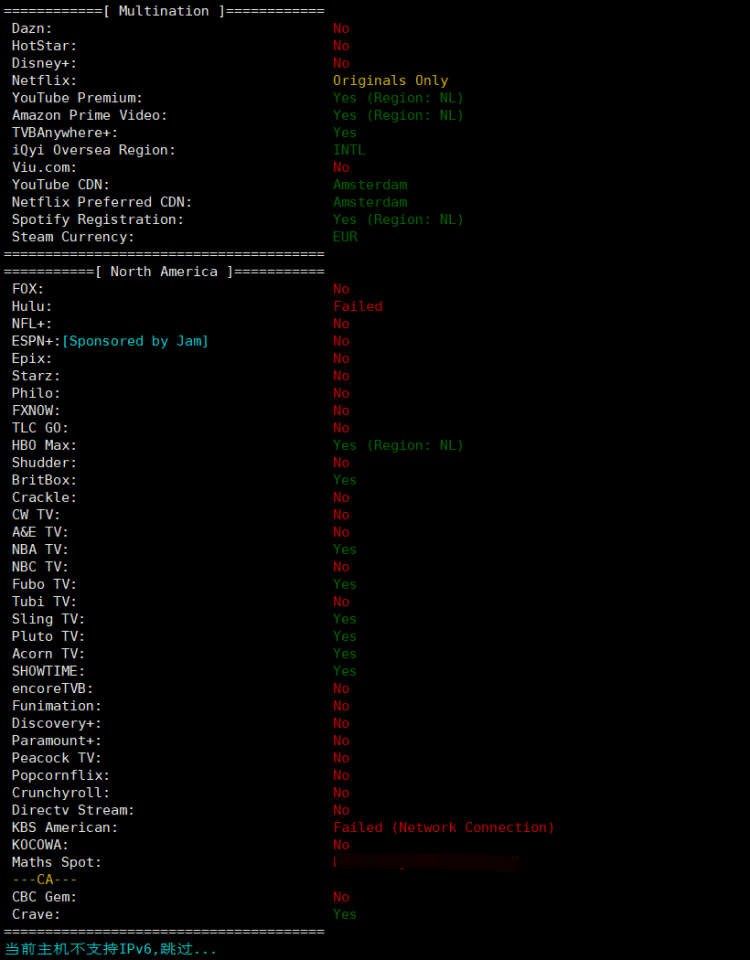Click the 'Amazon Prime Video:' label
750x960 pixels.
[89, 116]
